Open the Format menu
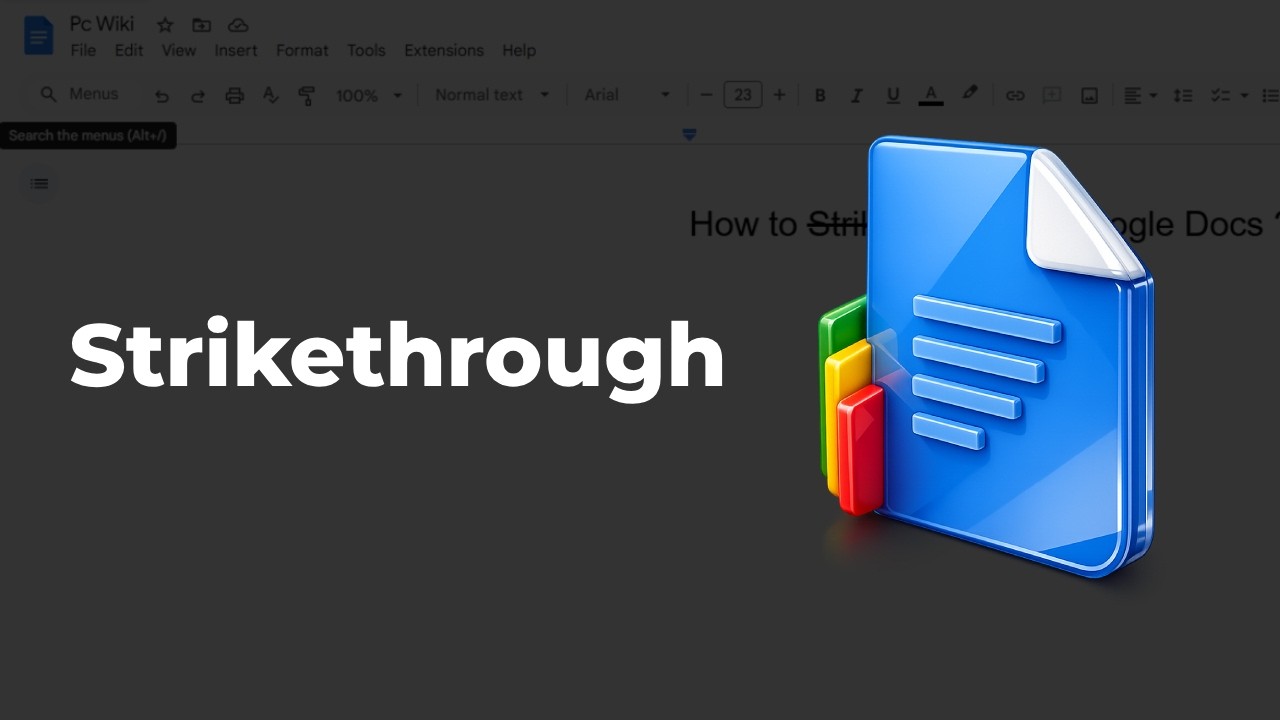This screenshot has width=1280, height=720. 302,50
